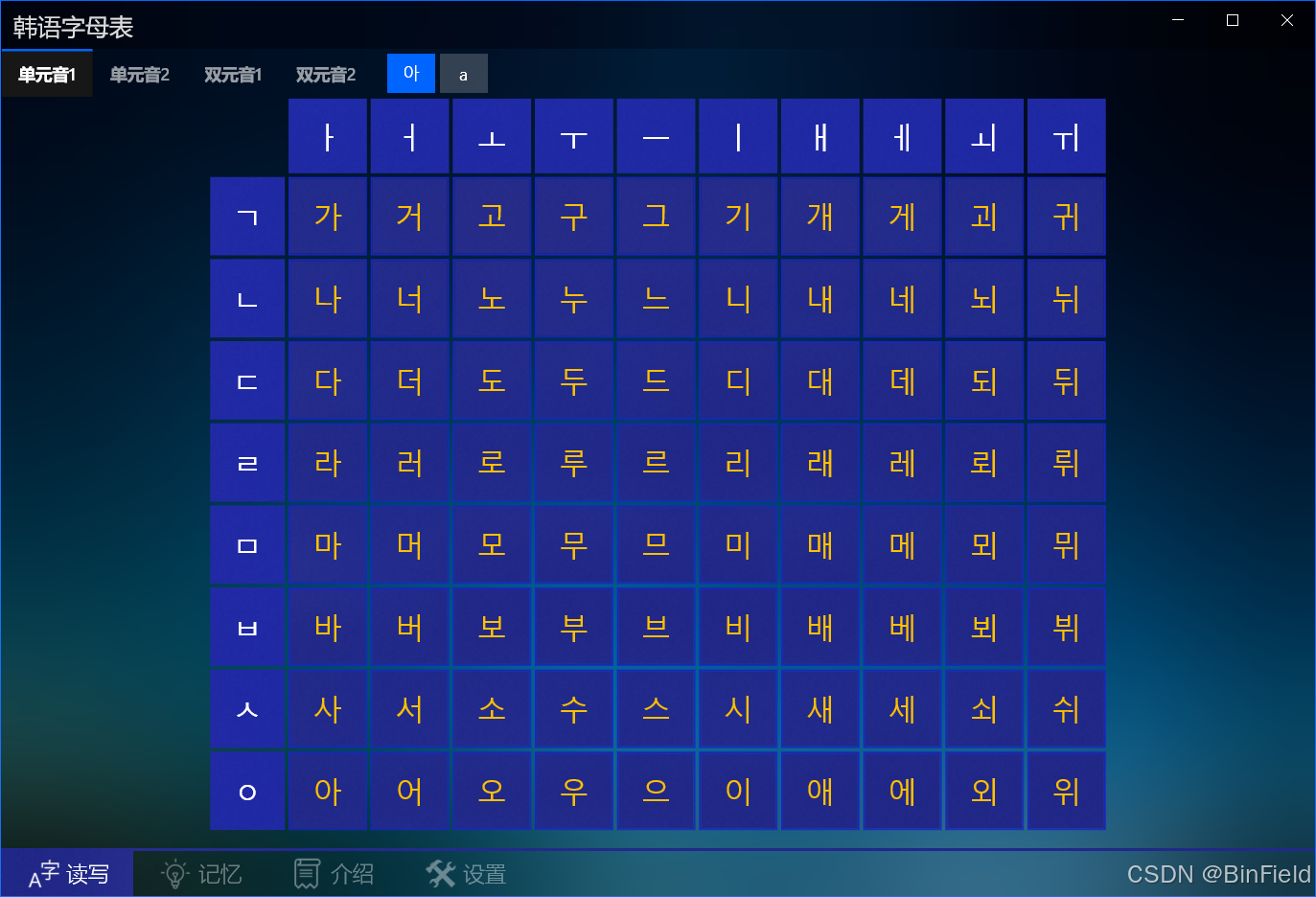Click the syllable 어
The height and width of the screenshot is (897, 1316).
[x=410, y=792]
